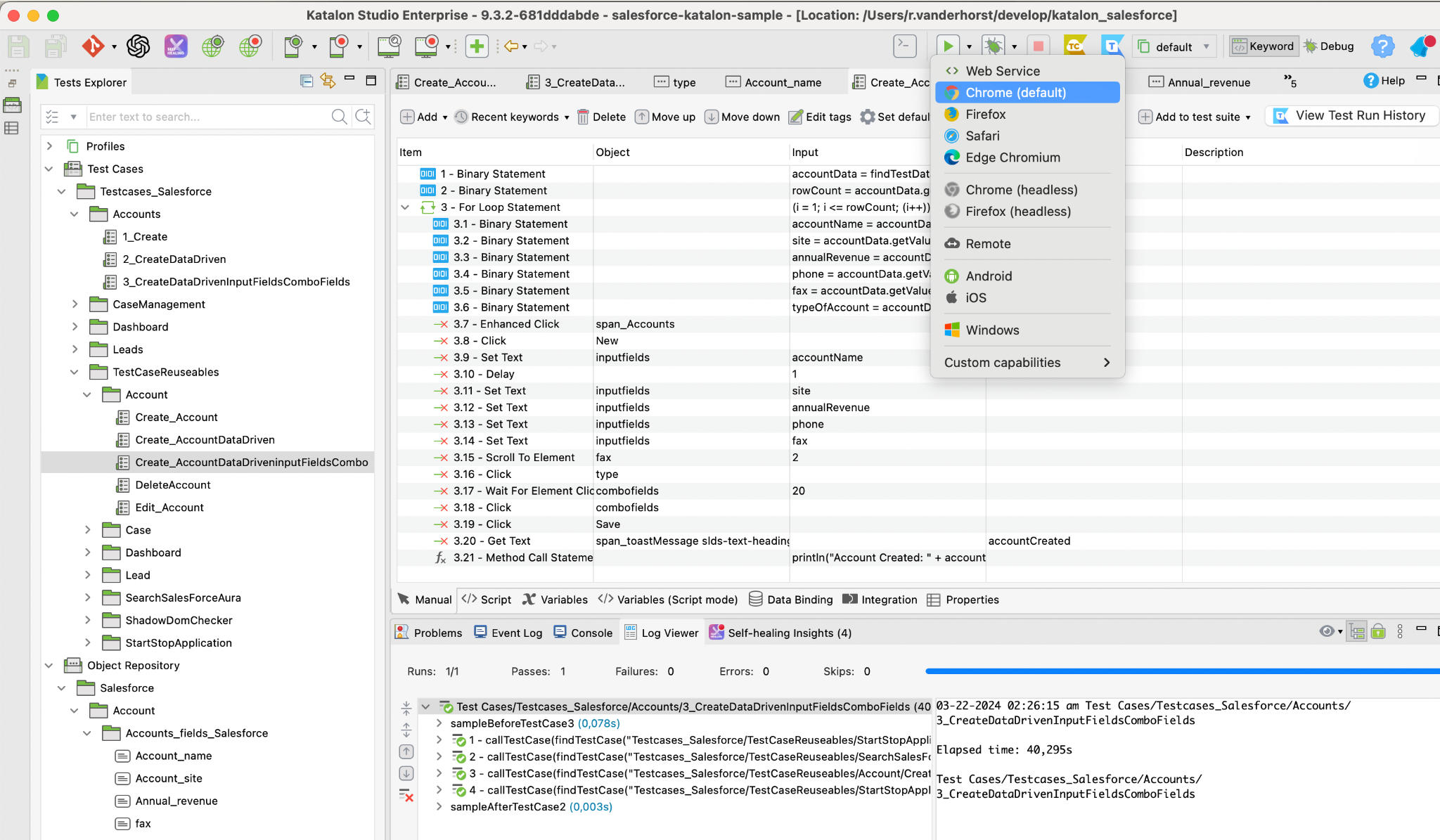Launch Spy Web with the green-target globe
The width and height of the screenshot is (1440, 840).
pyautogui.click(x=212, y=46)
